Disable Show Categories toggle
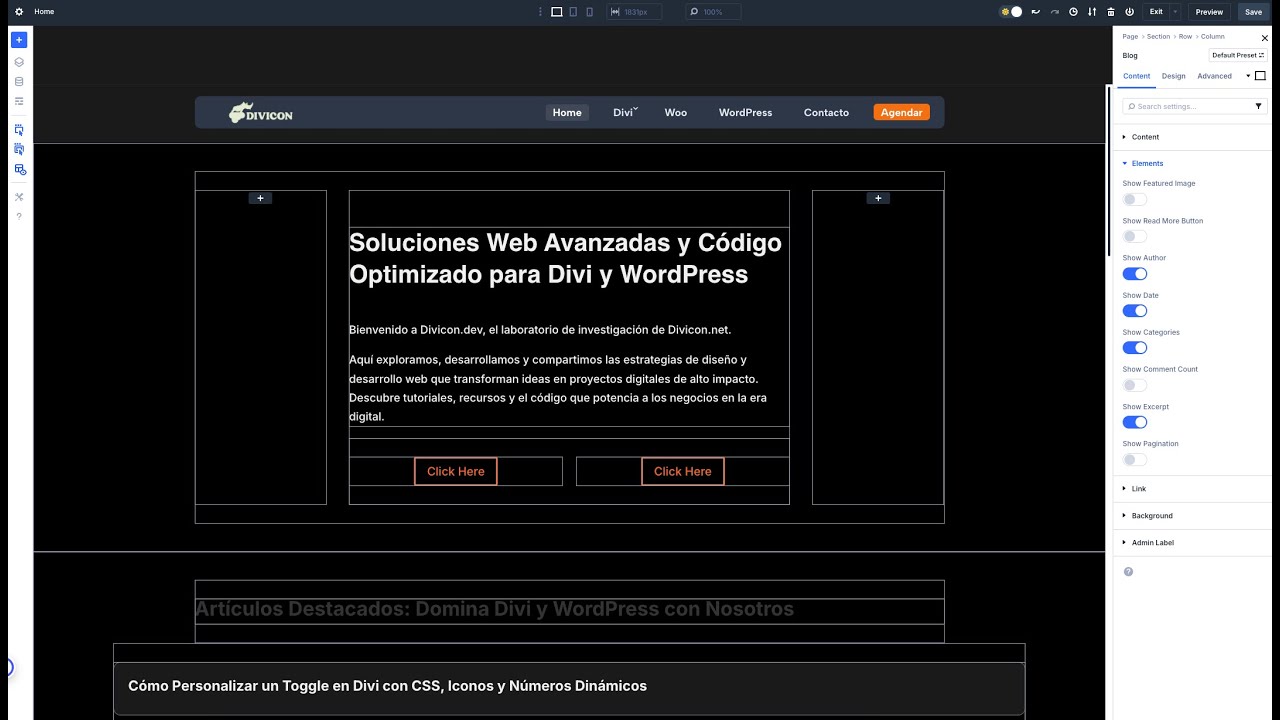Viewport: 1280px width, 720px height. [1134, 348]
